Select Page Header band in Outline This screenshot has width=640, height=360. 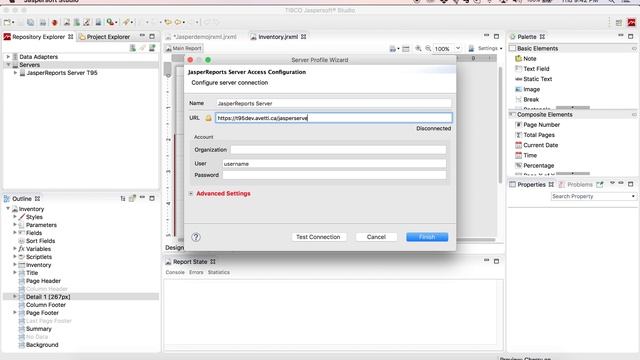coord(43,281)
